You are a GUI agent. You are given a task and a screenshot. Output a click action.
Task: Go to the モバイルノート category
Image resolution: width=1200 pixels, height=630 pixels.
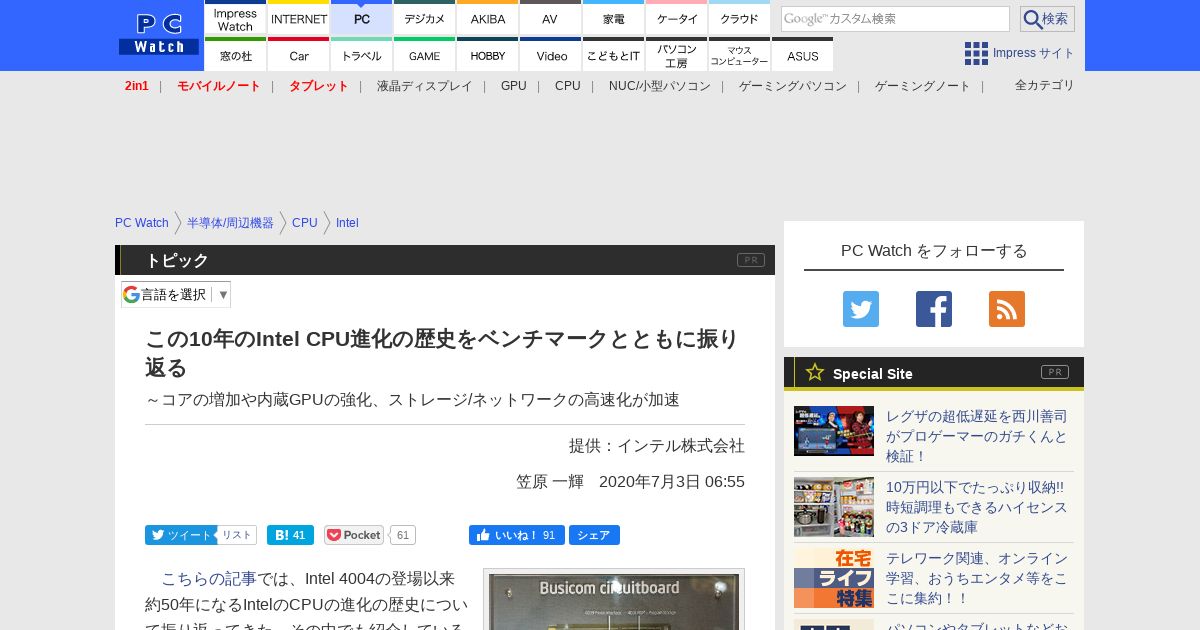pyautogui.click(x=219, y=86)
